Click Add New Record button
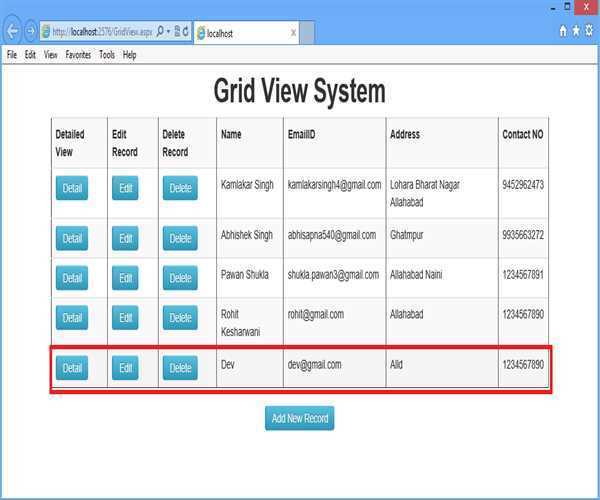Screen dimensions: 600x500 coord(299,418)
